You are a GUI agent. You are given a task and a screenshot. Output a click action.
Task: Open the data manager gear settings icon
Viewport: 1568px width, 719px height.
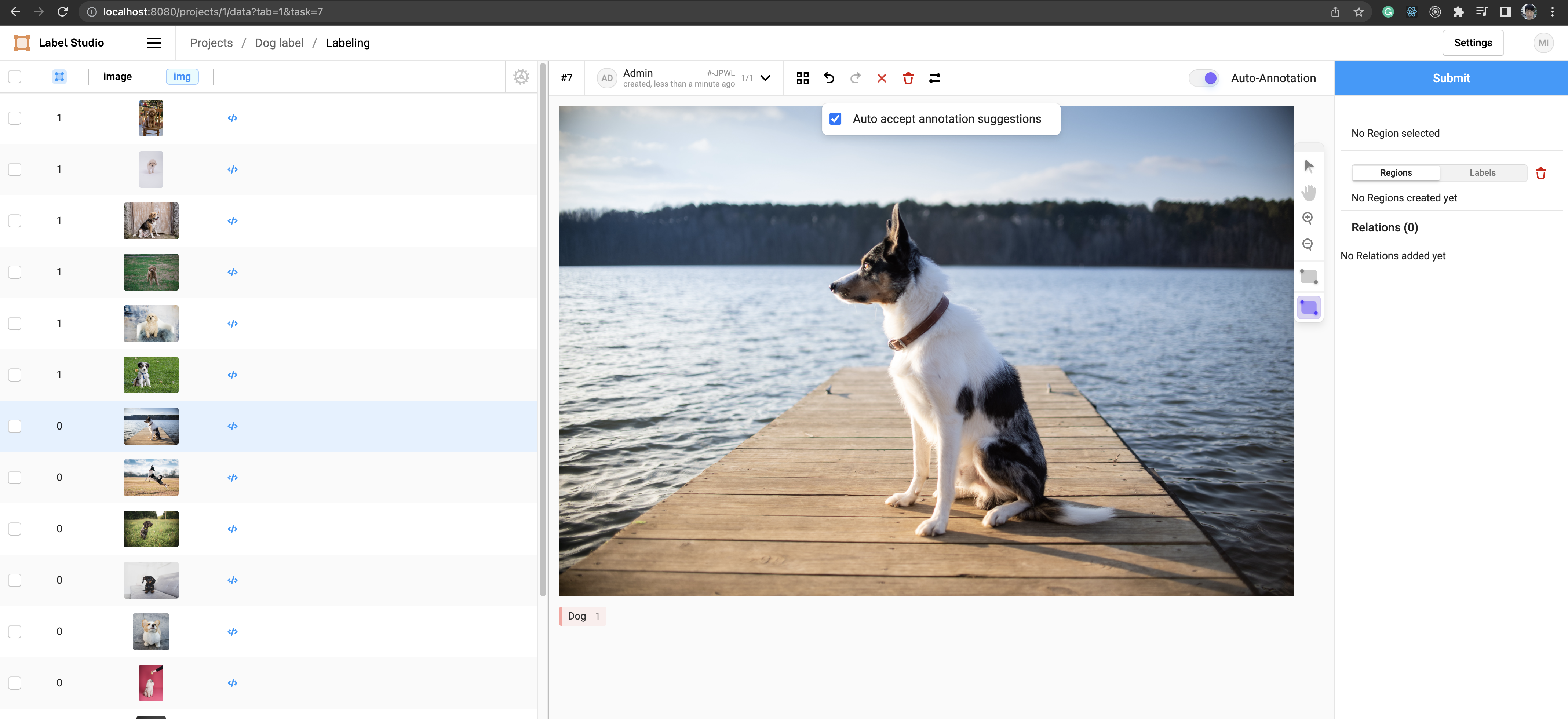coord(521,77)
